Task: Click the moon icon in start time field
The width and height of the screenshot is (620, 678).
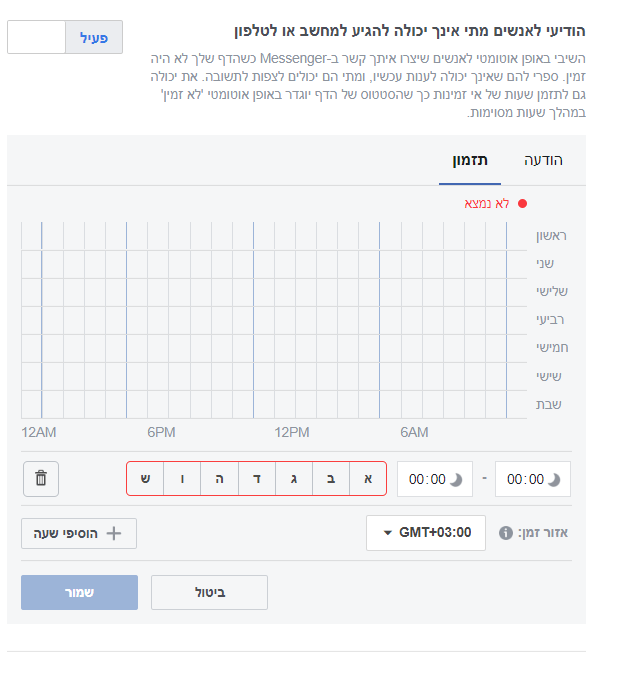Action: coord(555,479)
